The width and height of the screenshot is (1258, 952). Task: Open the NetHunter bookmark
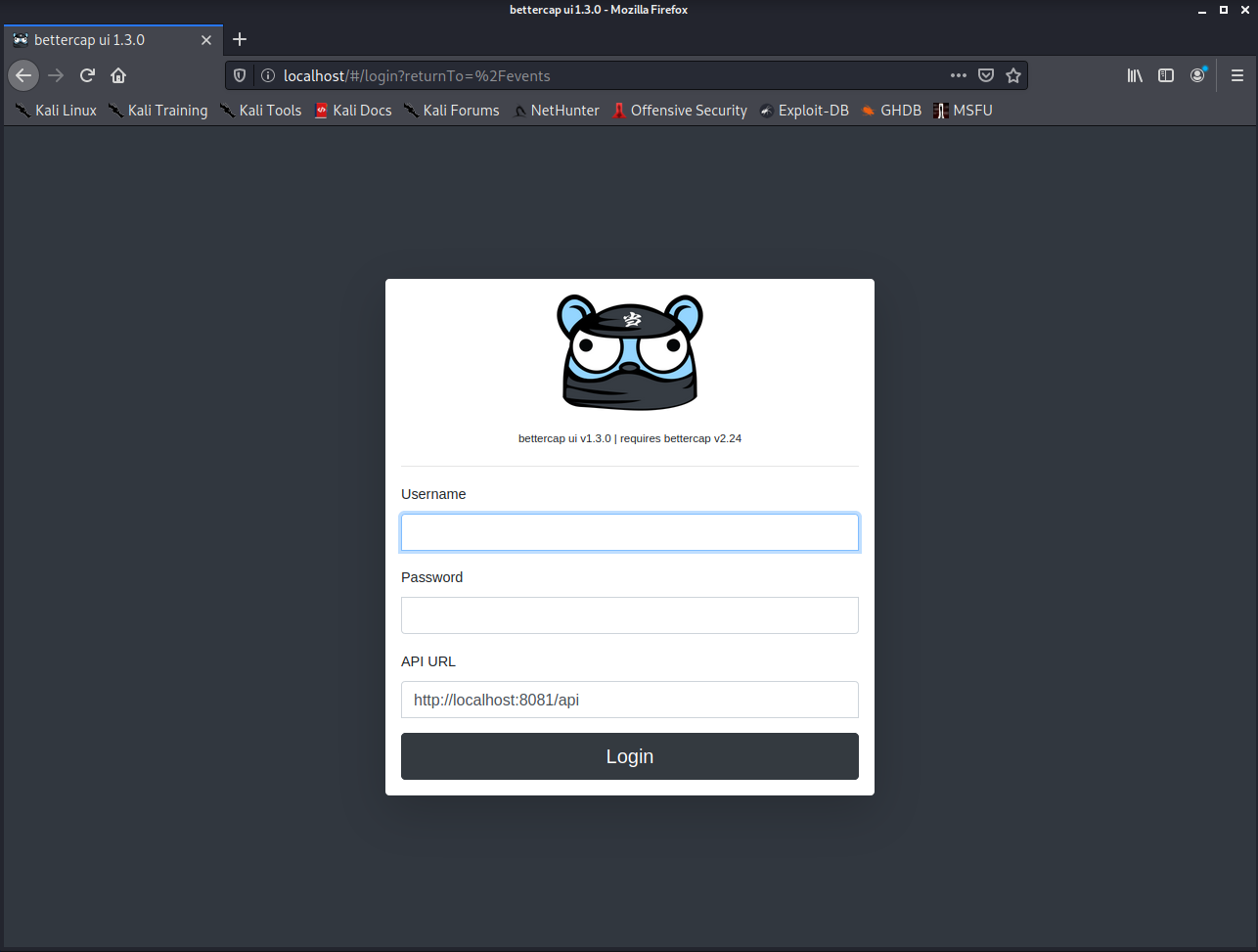[557, 111]
